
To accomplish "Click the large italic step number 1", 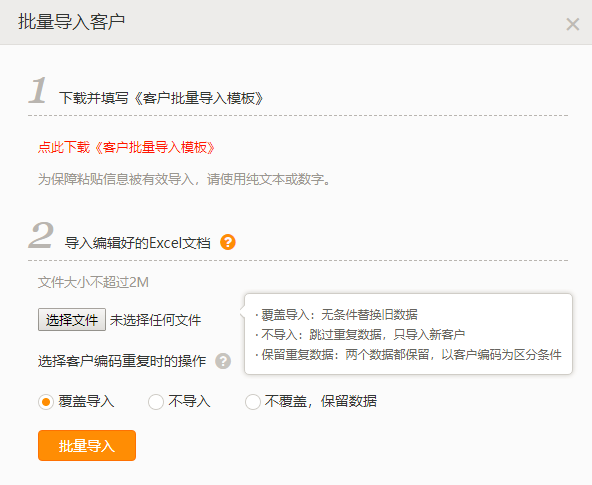I will [x=38, y=90].
